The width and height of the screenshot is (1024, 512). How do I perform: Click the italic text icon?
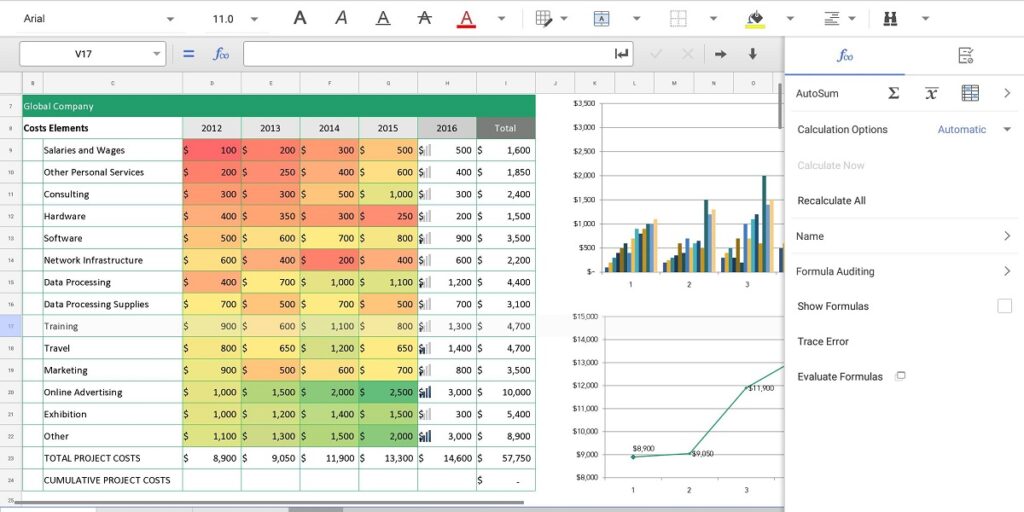coord(341,18)
